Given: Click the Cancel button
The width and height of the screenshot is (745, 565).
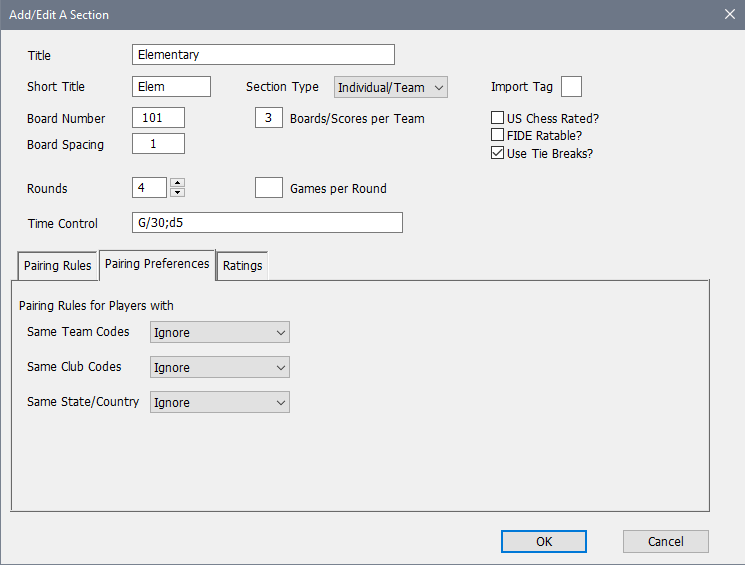Looking at the screenshot, I should [665, 541].
